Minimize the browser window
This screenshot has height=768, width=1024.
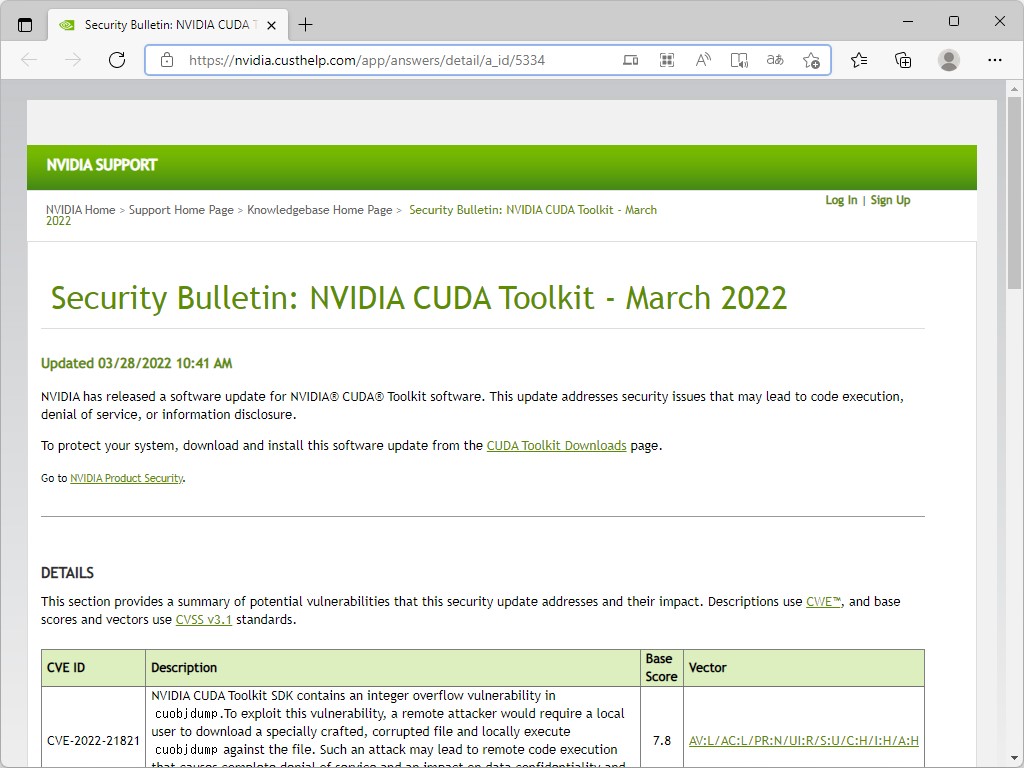point(908,22)
